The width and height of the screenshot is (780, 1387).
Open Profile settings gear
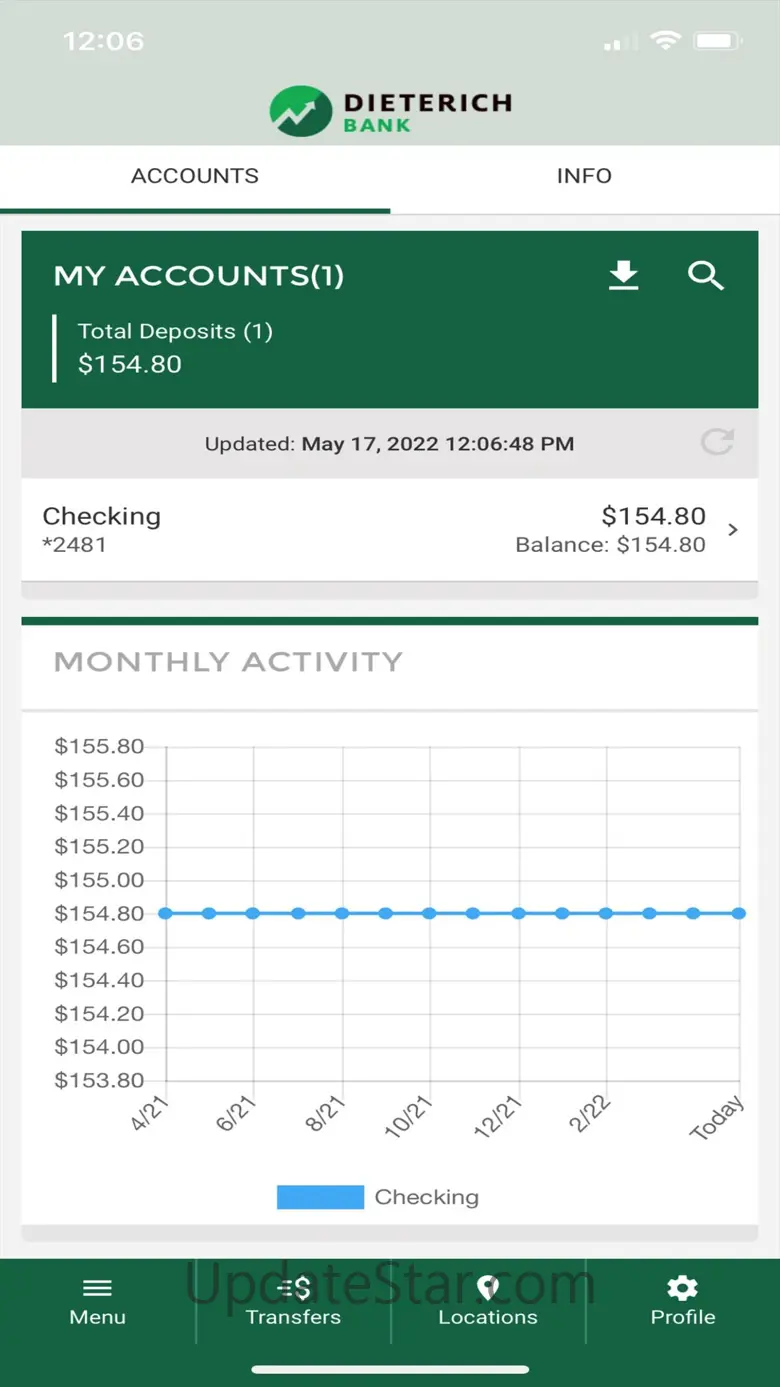(682, 1287)
